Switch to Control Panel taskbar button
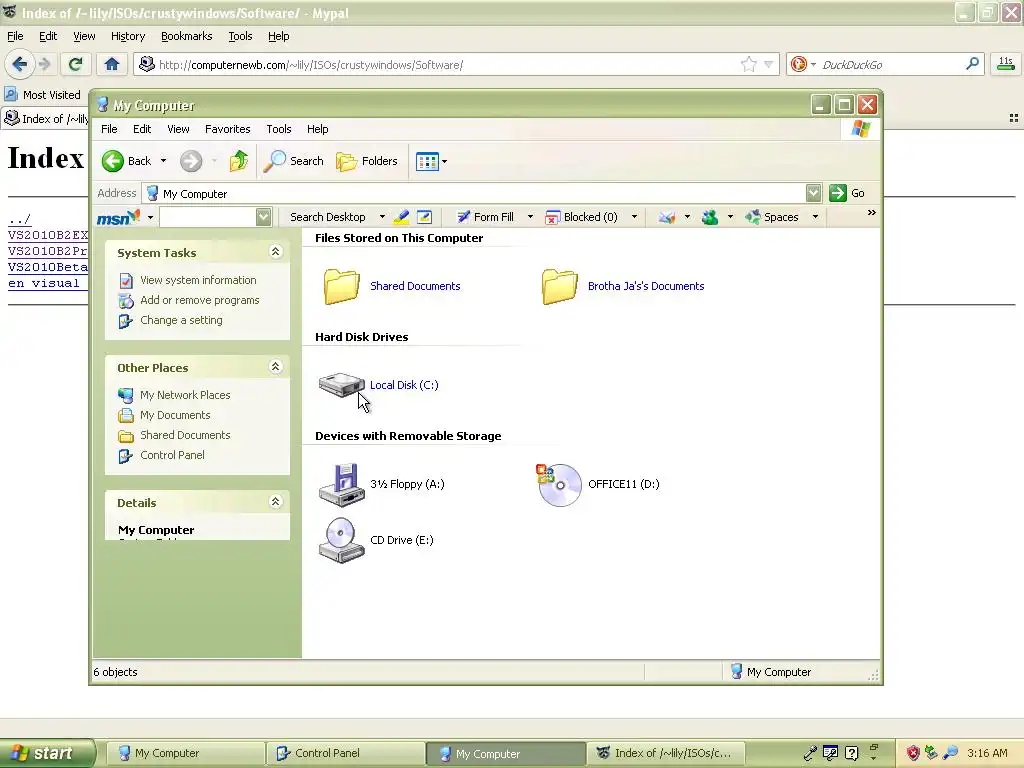The image size is (1024, 768). pyautogui.click(x=345, y=753)
